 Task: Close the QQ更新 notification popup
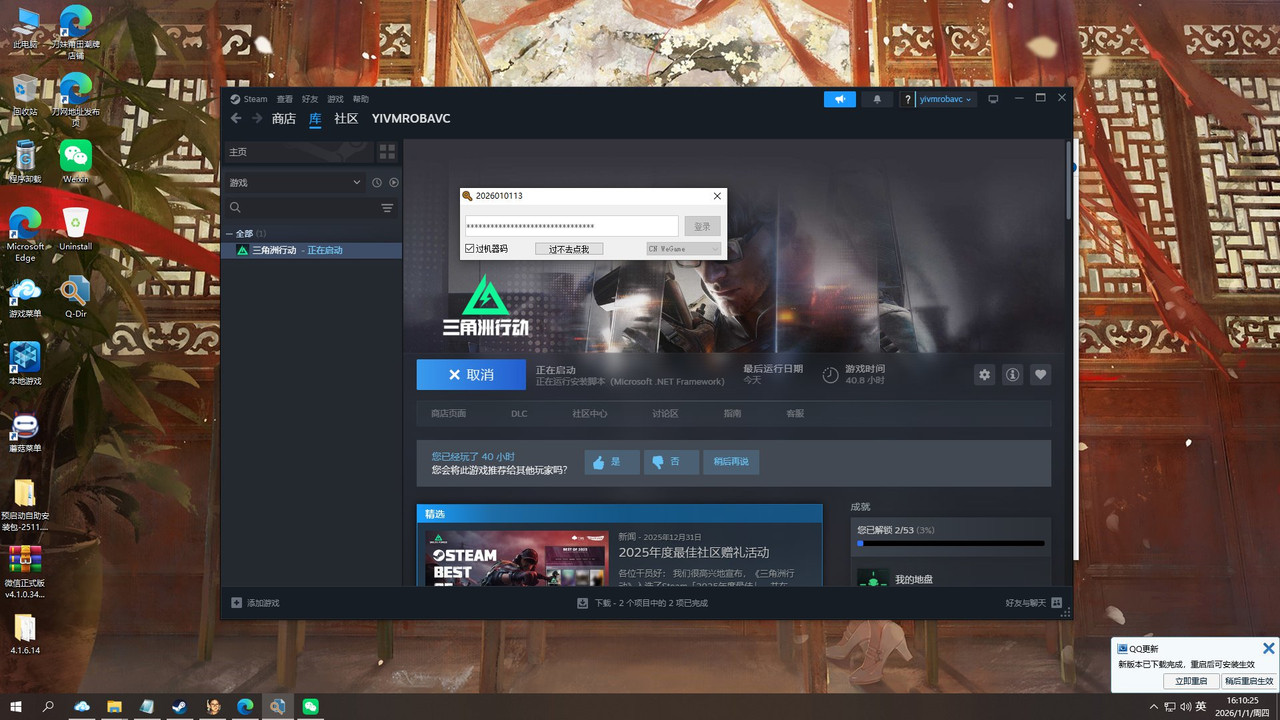tap(1268, 648)
